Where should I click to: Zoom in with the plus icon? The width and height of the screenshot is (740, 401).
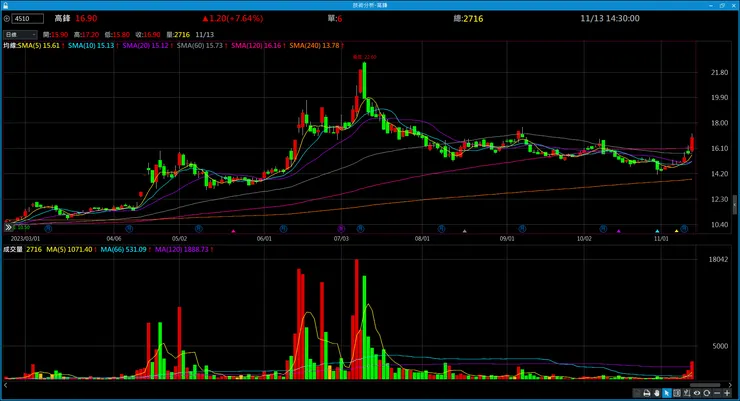pyautogui.click(x=727, y=393)
